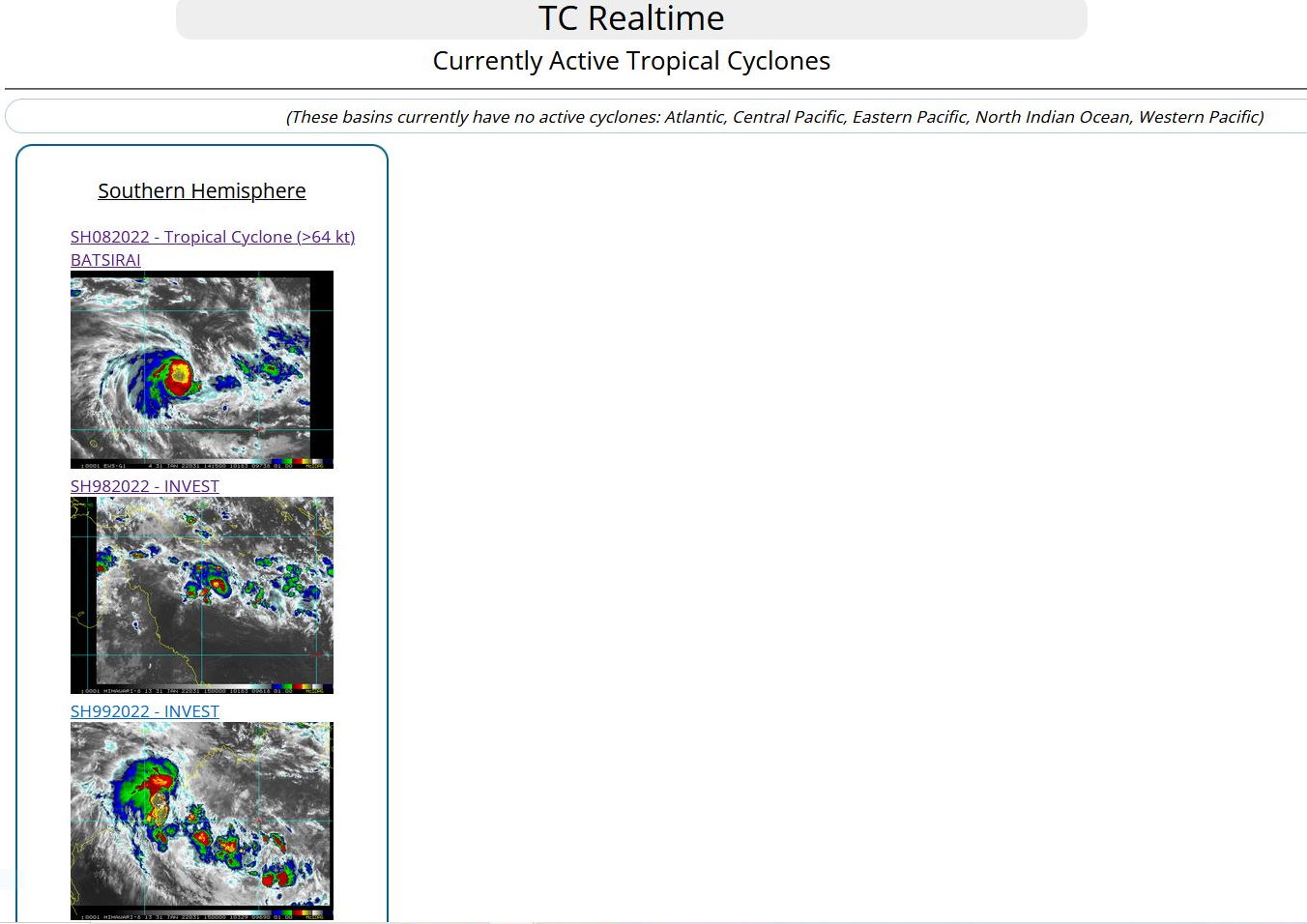The height and width of the screenshot is (924, 1307).
Task: Open the BATSIRAI satellite image thumbnail
Action: [x=201, y=369]
